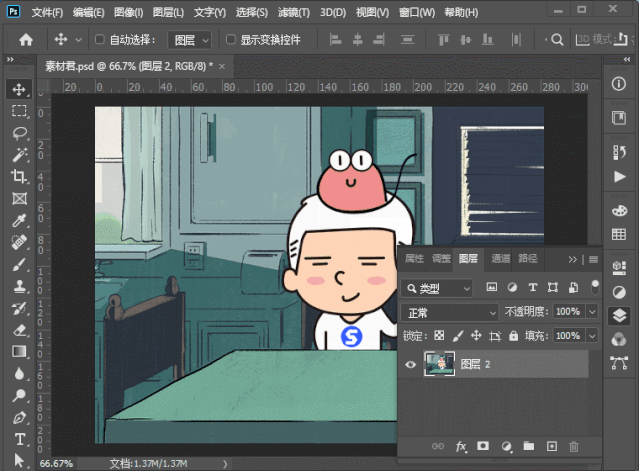Toggle lock all padlock icon
The width and height of the screenshot is (639, 471).
513,336
